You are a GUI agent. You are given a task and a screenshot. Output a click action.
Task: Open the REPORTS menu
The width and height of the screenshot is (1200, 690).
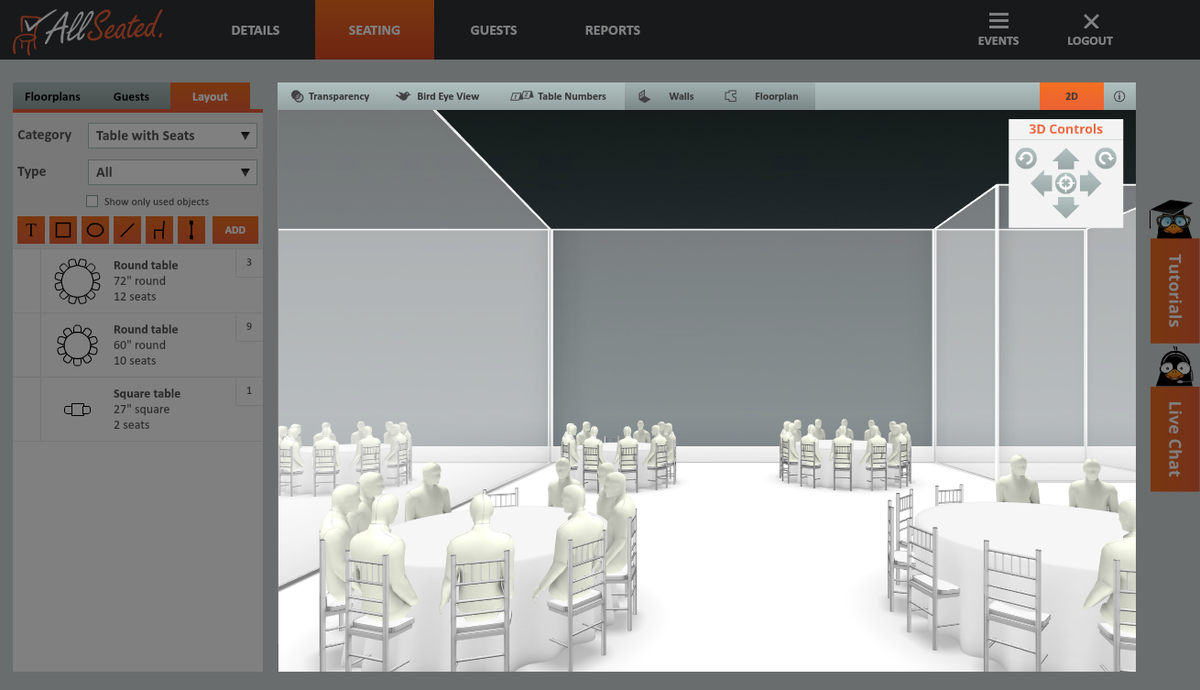tap(612, 30)
